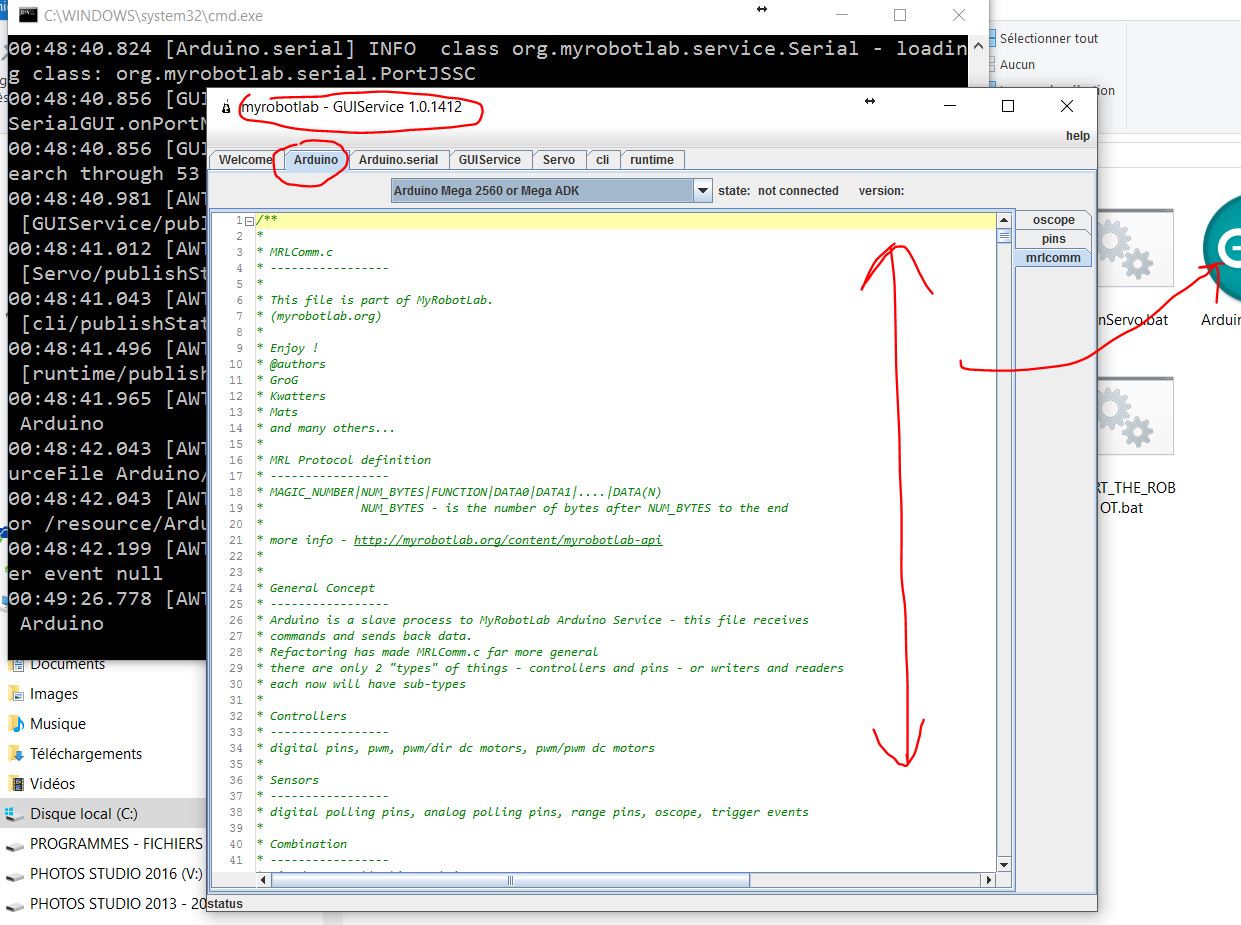Click the 'General Concept' comment line
This screenshot has height=925, width=1241.
click(x=322, y=588)
